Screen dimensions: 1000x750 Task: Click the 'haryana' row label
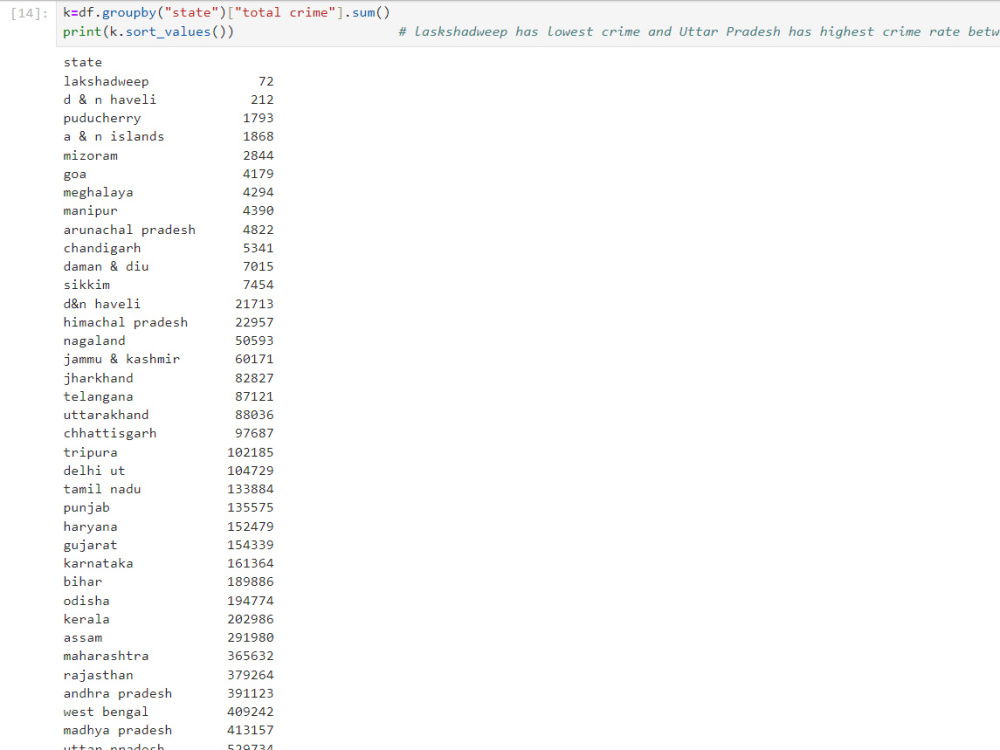(90, 527)
